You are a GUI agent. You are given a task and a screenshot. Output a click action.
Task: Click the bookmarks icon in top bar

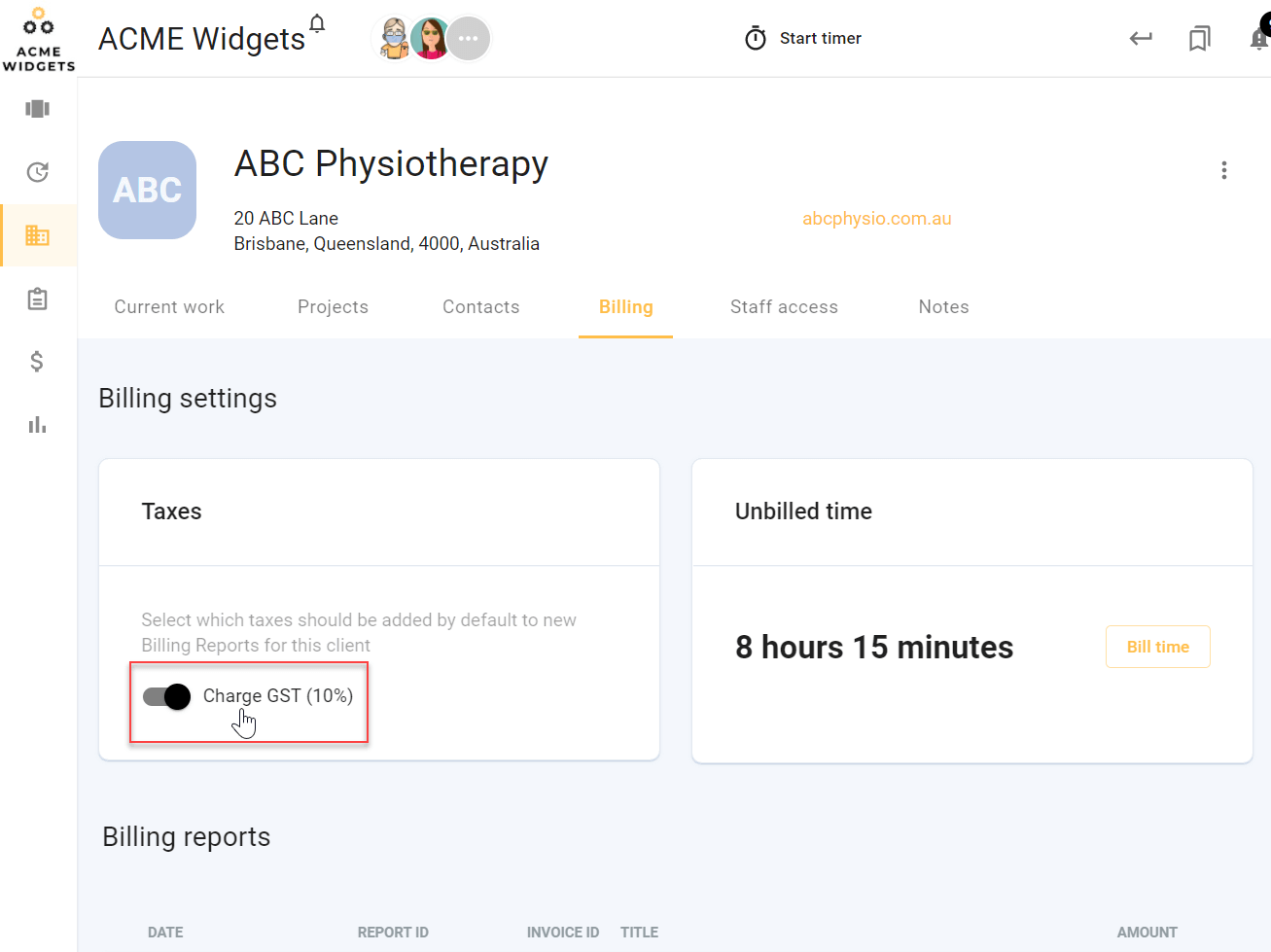pyautogui.click(x=1200, y=39)
